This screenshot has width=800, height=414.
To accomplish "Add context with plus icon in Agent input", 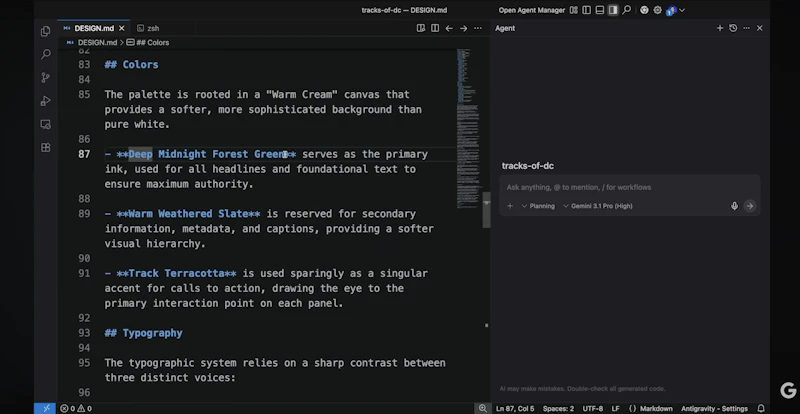I will point(510,206).
